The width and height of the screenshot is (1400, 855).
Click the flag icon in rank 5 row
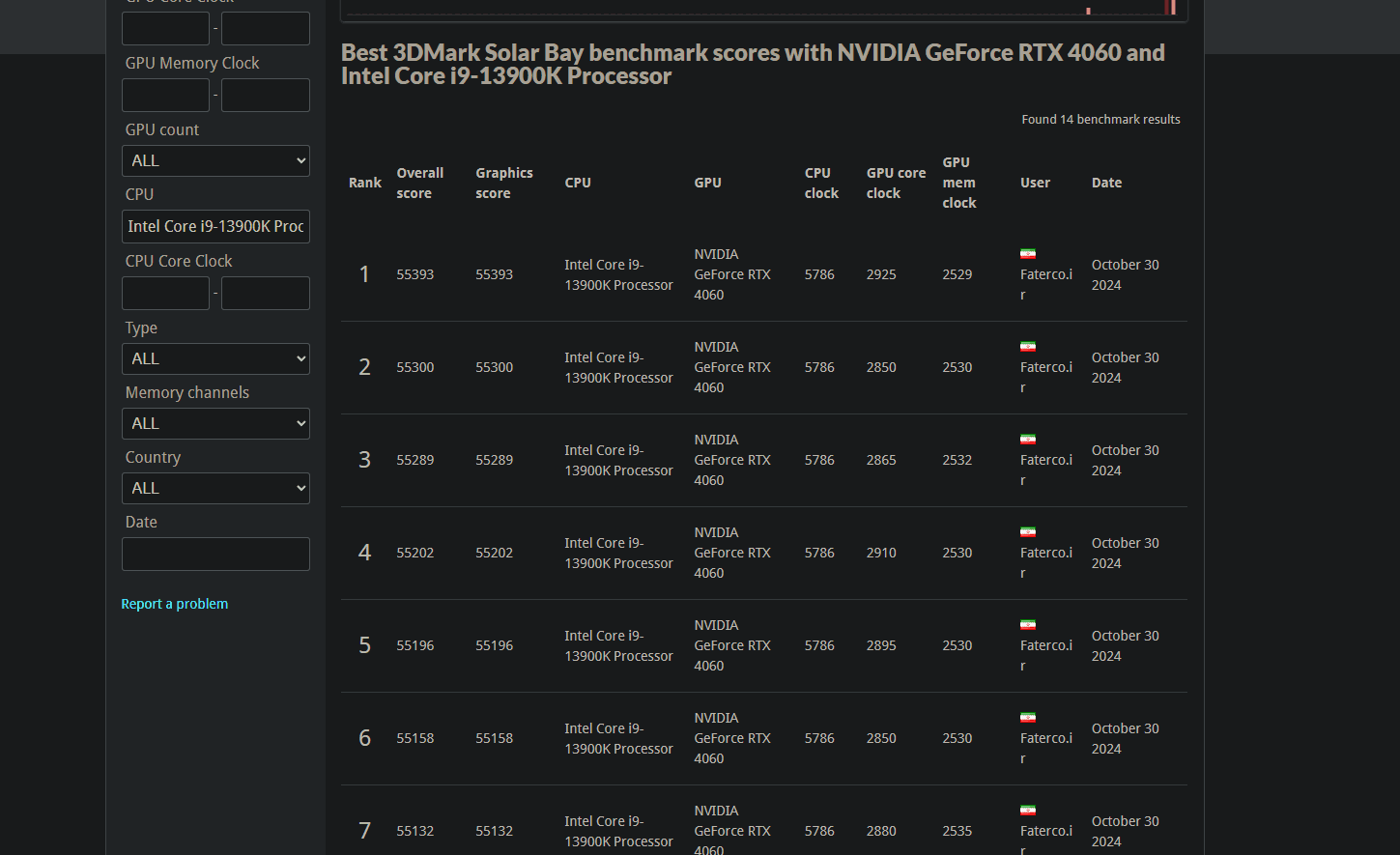pos(1027,625)
